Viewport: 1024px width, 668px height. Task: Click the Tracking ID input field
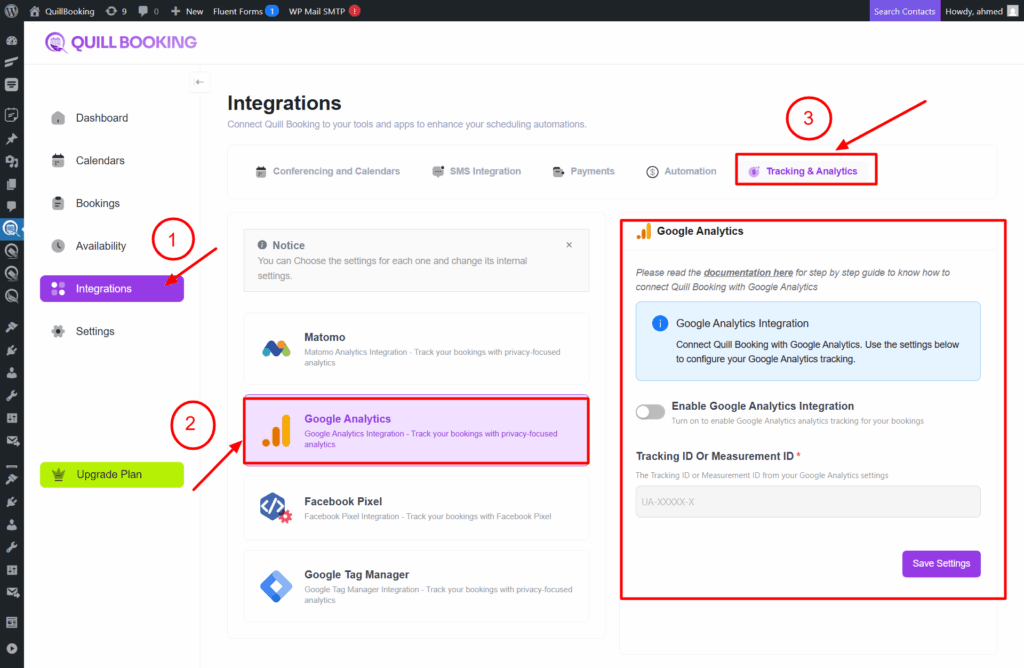coord(808,501)
